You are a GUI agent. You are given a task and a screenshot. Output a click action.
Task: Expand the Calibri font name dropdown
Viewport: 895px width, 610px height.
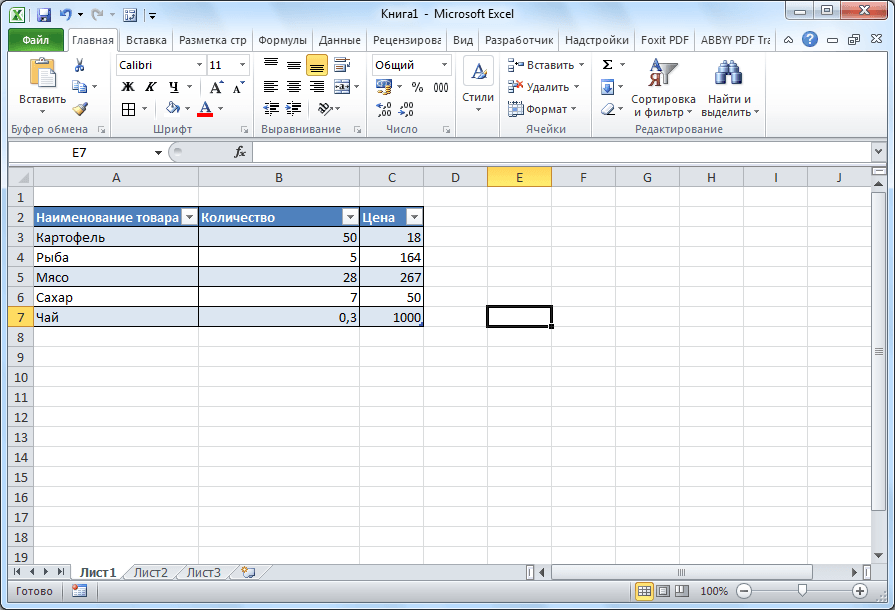pyautogui.click(x=198, y=65)
